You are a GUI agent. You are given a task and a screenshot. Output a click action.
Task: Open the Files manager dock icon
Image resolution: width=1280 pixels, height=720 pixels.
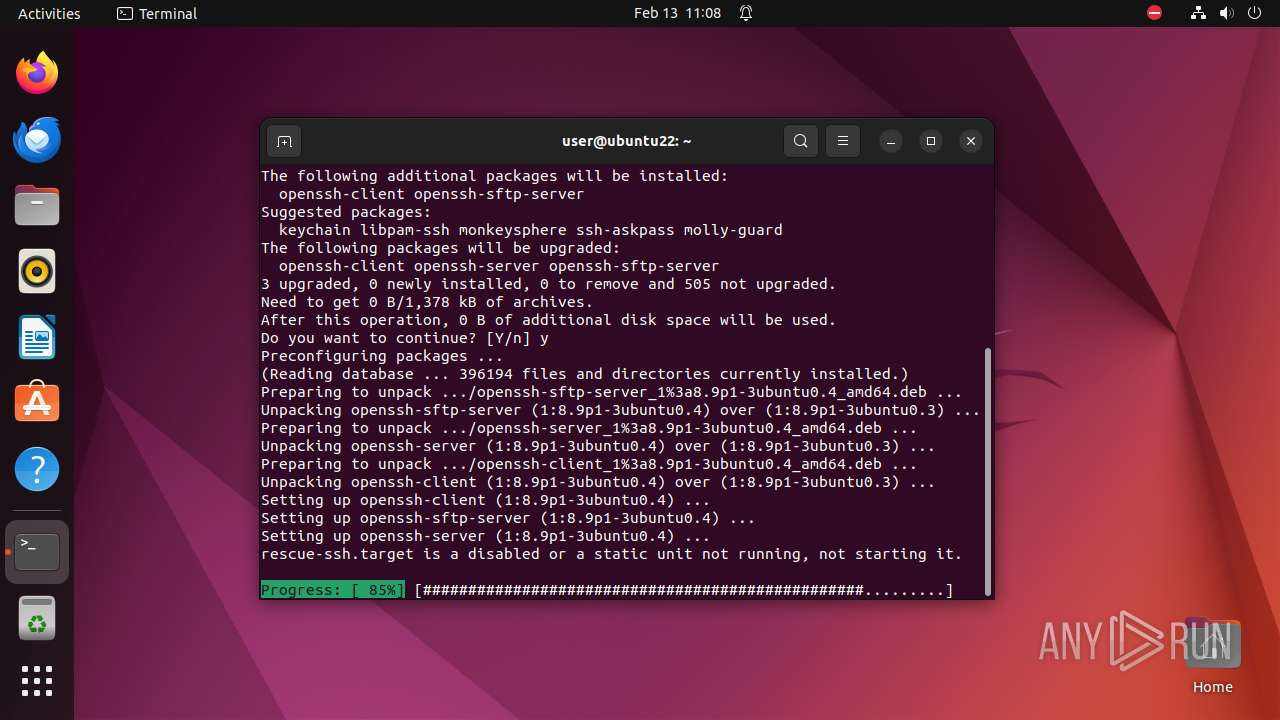(x=37, y=205)
